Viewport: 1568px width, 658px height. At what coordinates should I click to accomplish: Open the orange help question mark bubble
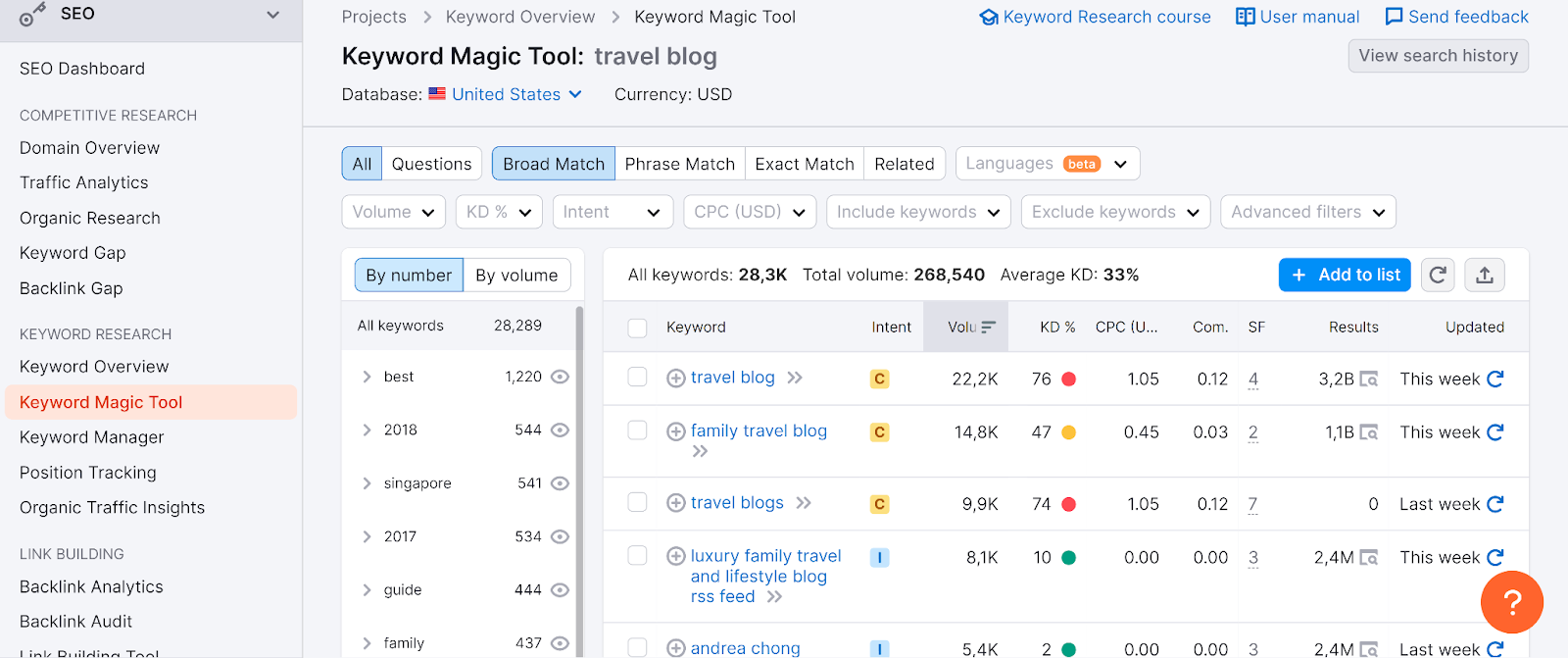pyautogui.click(x=1512, y=602)
